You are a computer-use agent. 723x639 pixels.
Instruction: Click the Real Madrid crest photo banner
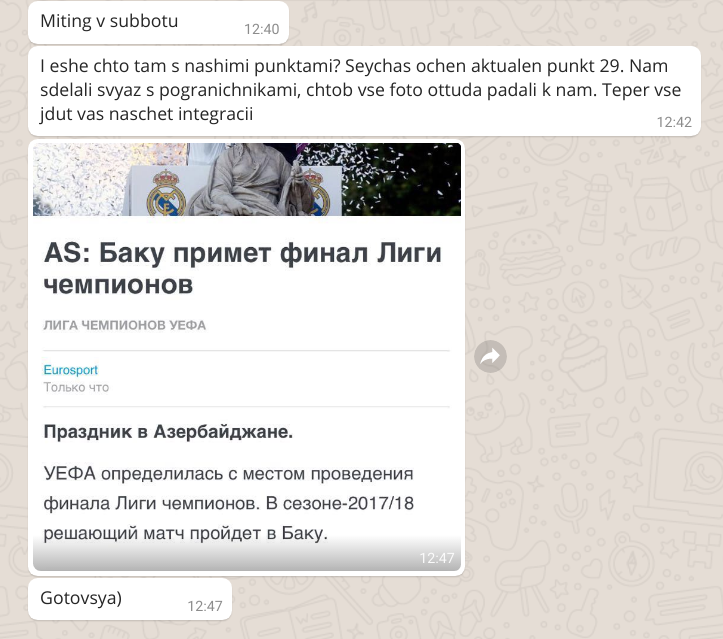pos(247,179)
